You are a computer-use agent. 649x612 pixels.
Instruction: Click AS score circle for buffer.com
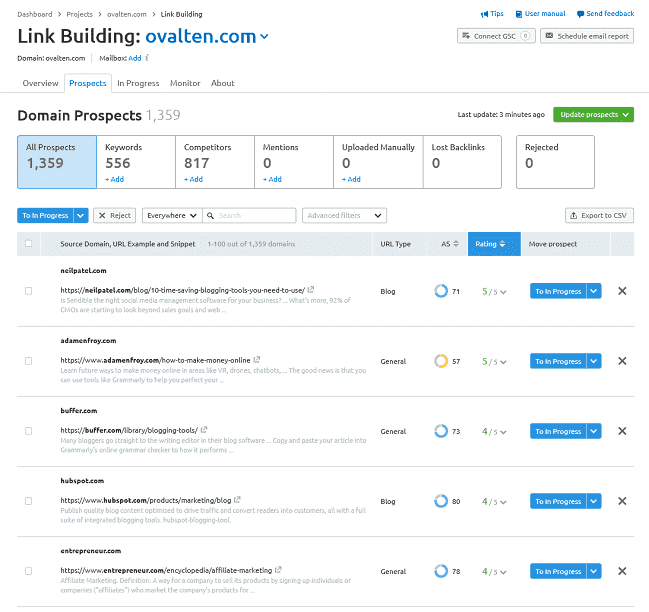[441, 431]
